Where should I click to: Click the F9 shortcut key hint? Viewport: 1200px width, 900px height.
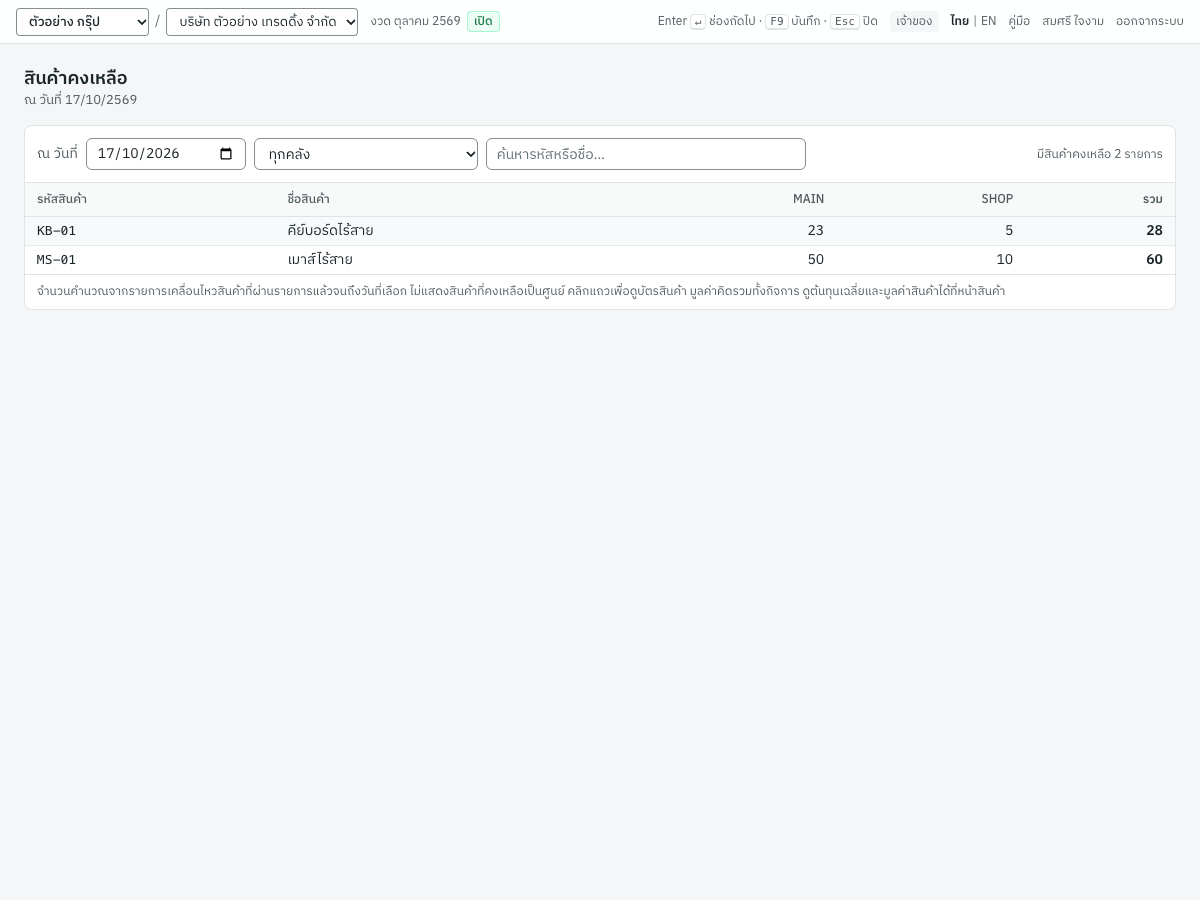click(777, 21)
